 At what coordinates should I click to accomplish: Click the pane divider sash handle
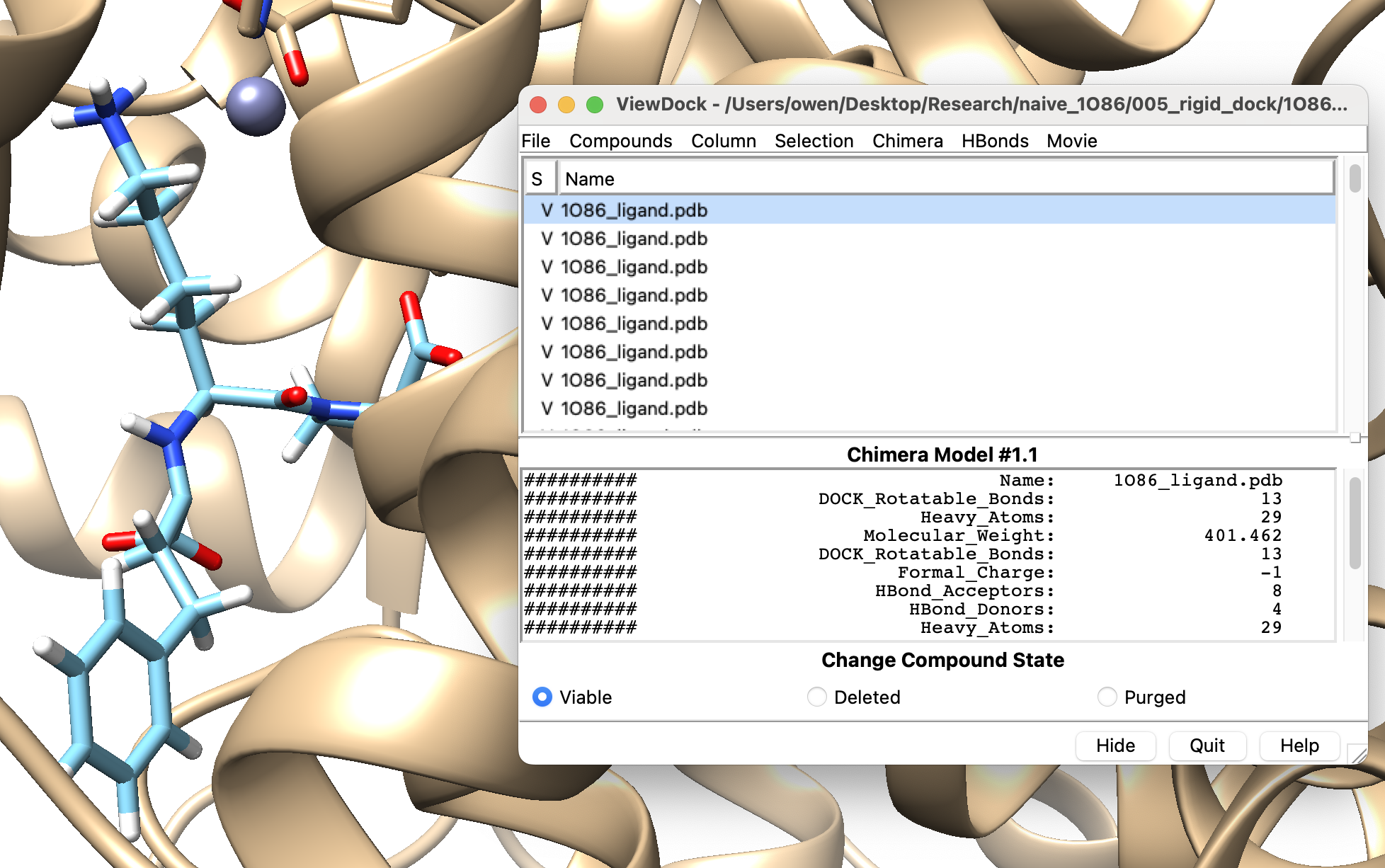(1355, 438)
